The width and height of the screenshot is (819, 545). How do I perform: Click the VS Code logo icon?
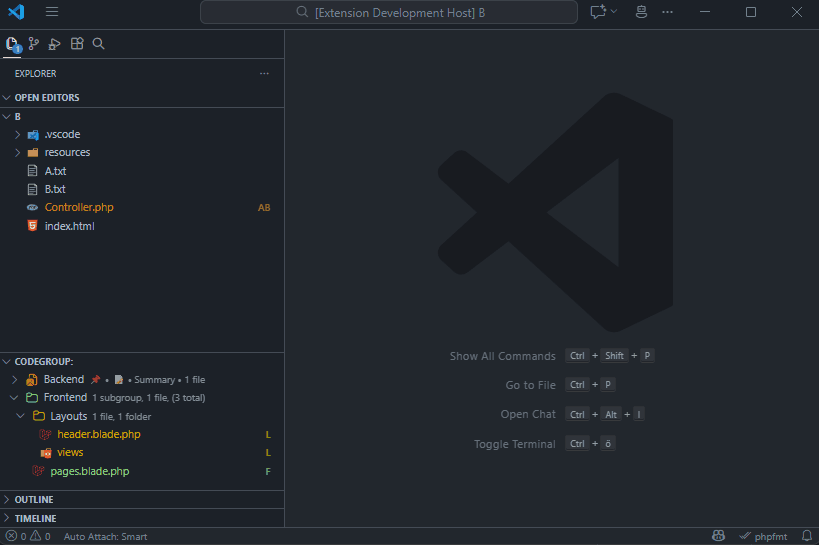16,11
